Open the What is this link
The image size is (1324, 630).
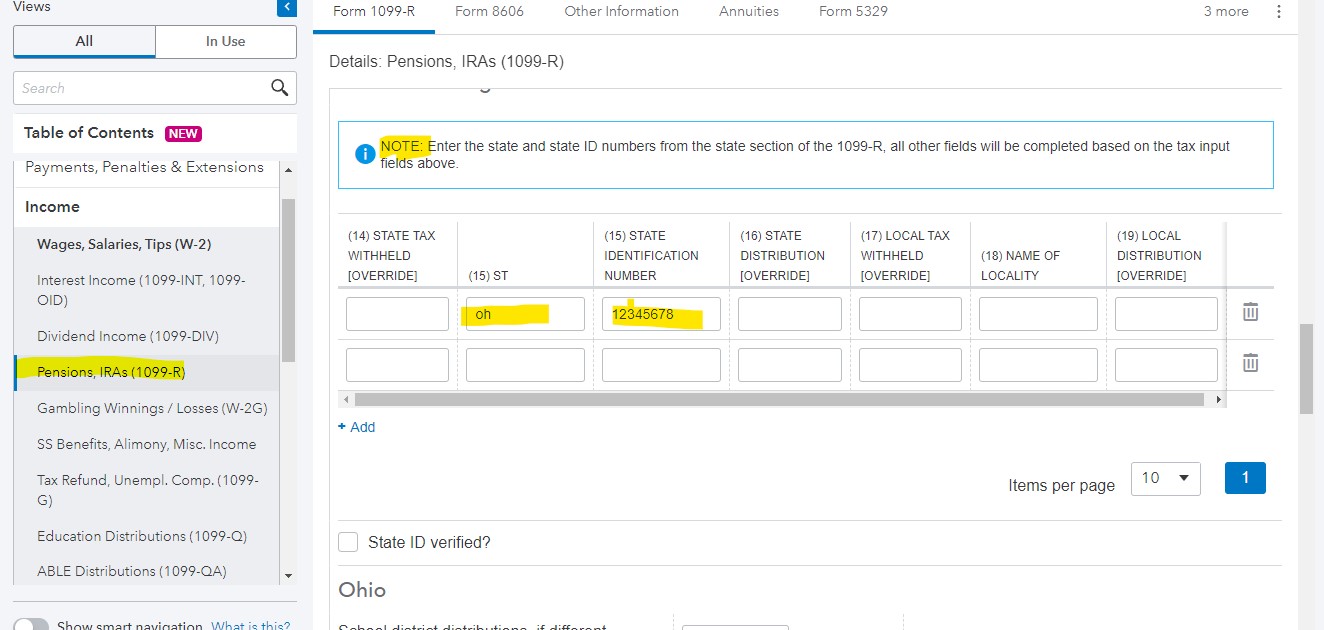250,624
